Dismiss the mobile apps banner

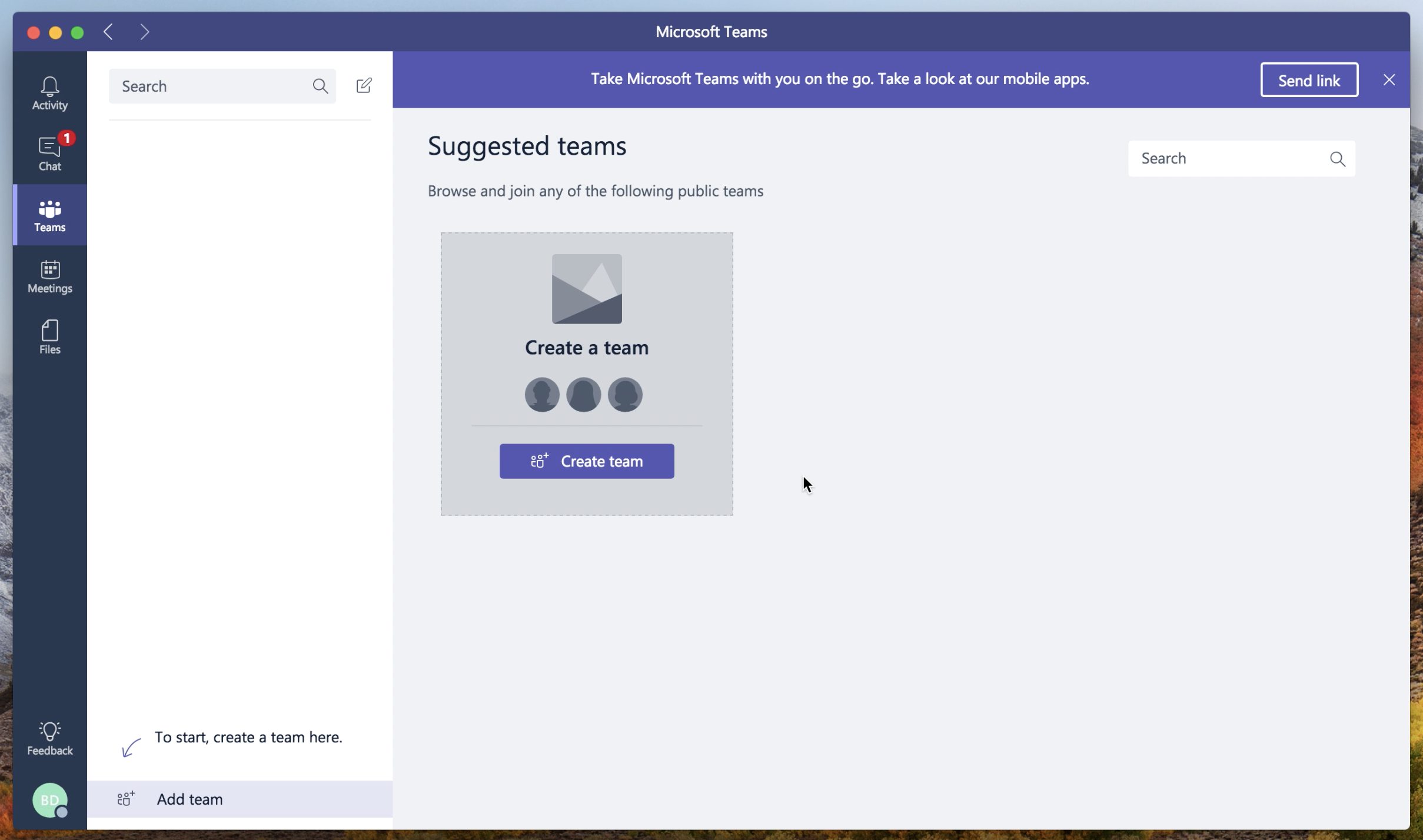[1389, 80]
